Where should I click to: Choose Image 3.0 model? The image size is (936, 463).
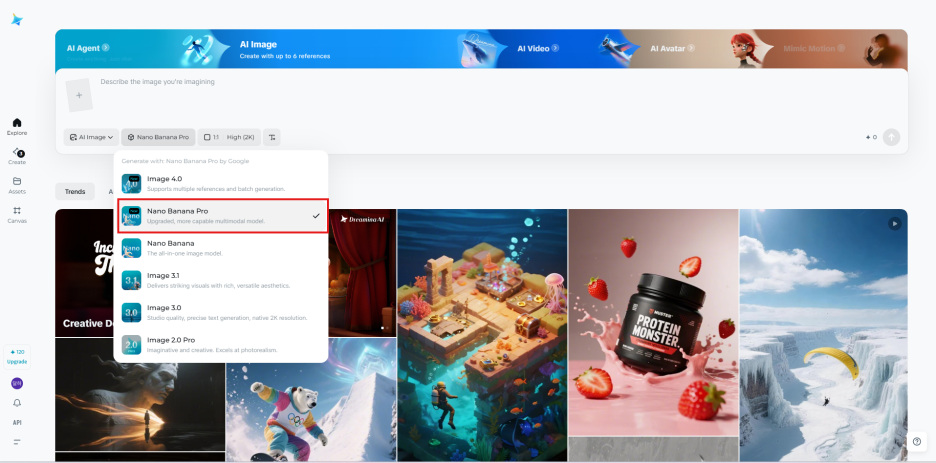click(221, 312)
